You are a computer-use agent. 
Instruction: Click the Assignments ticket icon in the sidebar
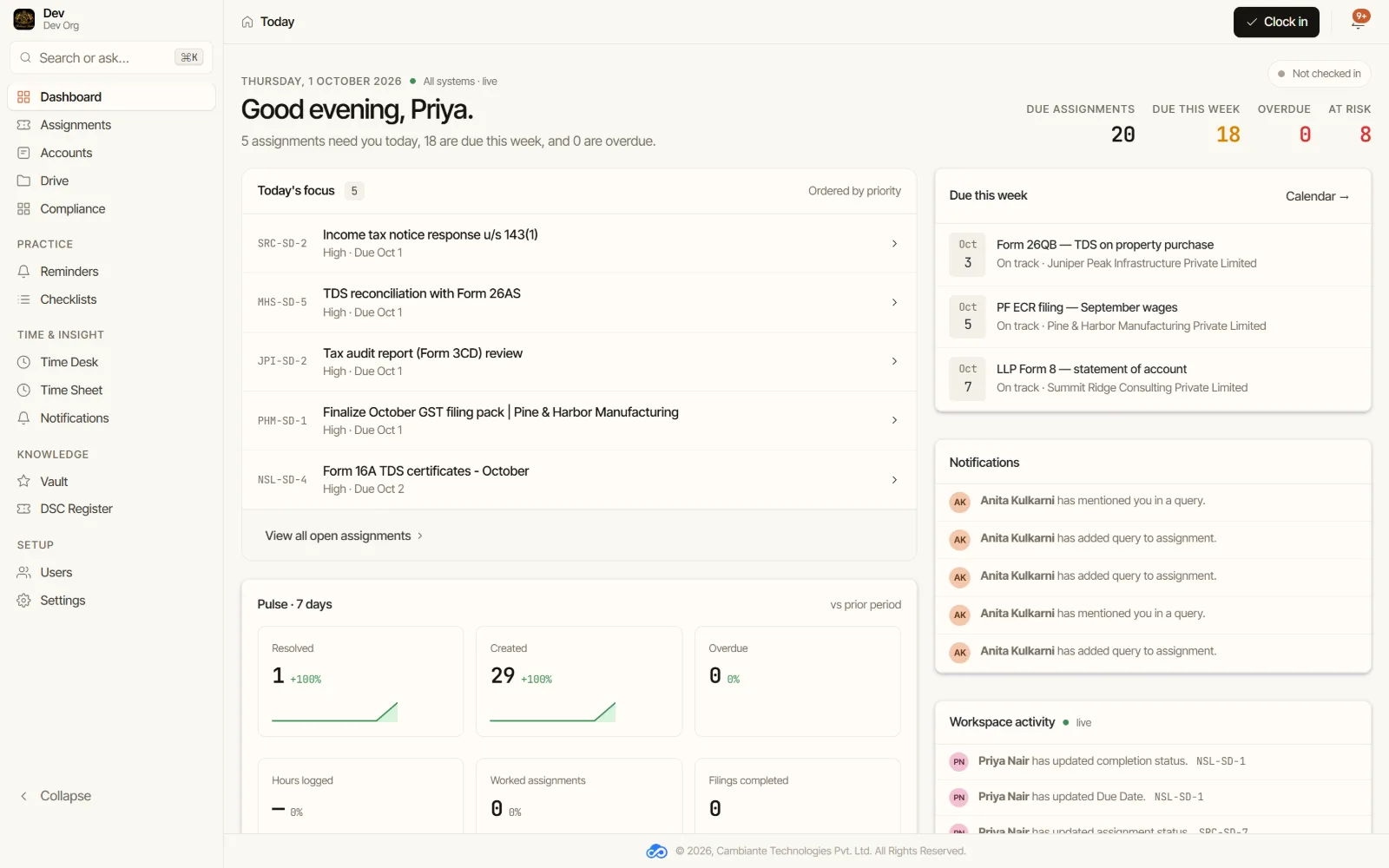click(23, 125)
